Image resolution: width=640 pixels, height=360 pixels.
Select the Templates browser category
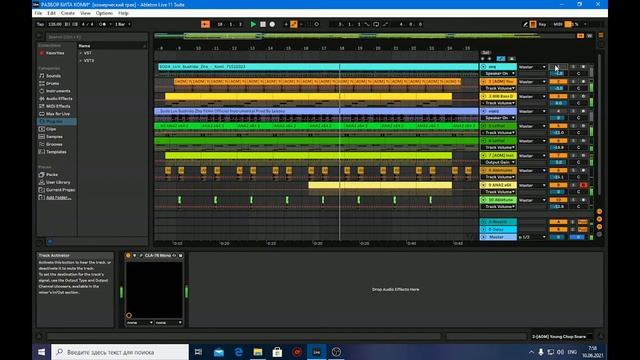[56, 152]
